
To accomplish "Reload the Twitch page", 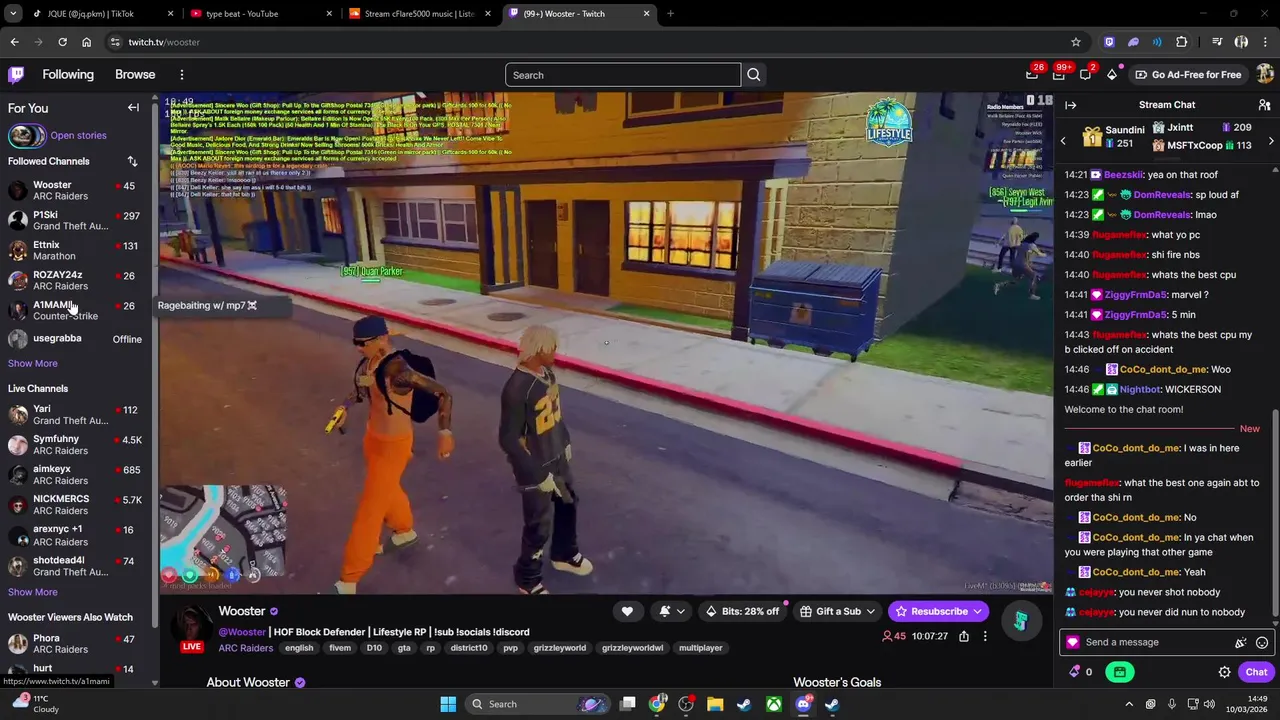I will (x=62, y=42).
